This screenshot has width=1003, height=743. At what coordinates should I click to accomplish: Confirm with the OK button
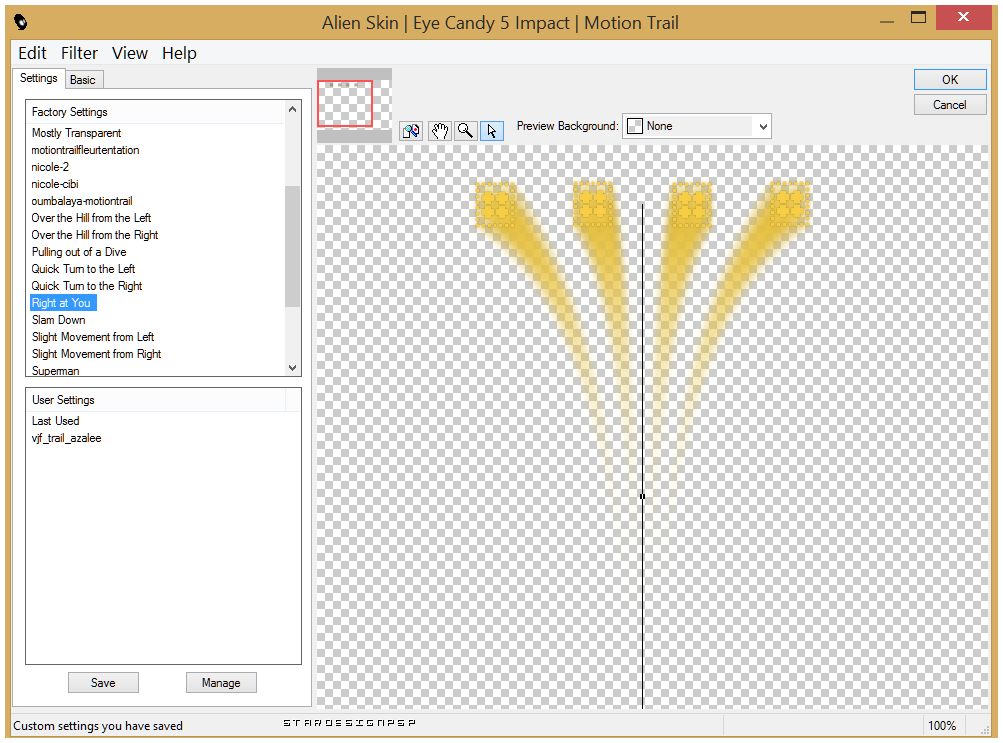tap(950, 79)
